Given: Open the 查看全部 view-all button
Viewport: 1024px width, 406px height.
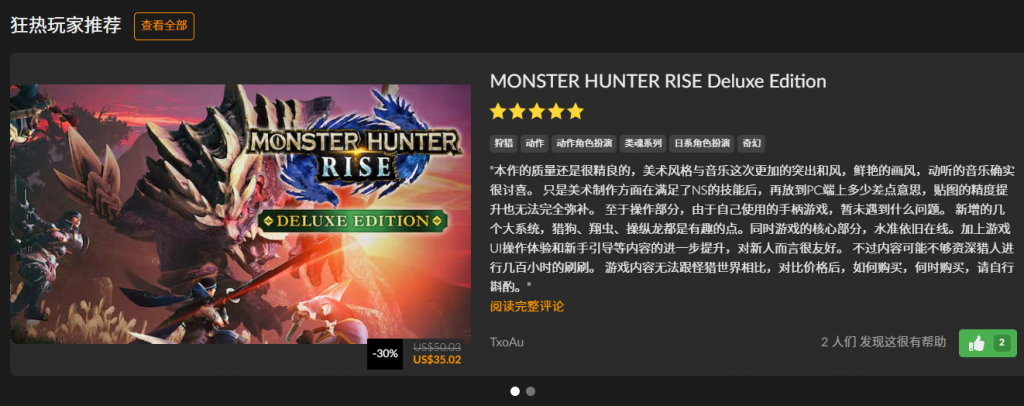Looking at the screenshot, I should coord(164,26).
